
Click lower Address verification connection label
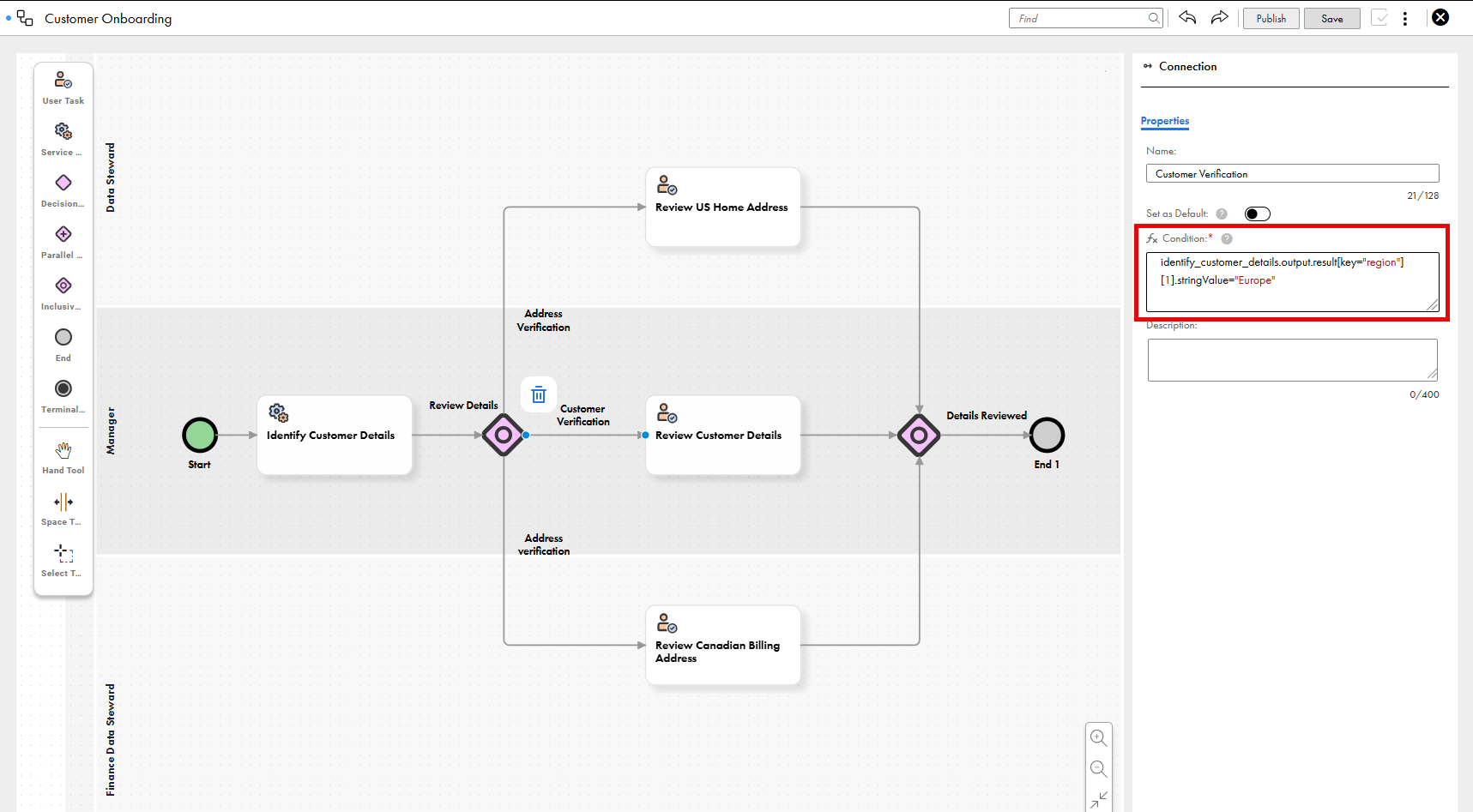point(544,544)
